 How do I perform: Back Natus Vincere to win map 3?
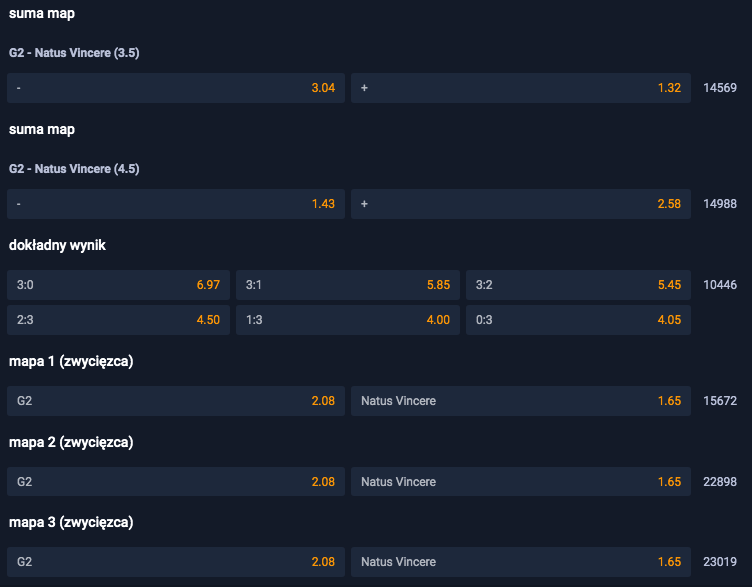(520, 562)
